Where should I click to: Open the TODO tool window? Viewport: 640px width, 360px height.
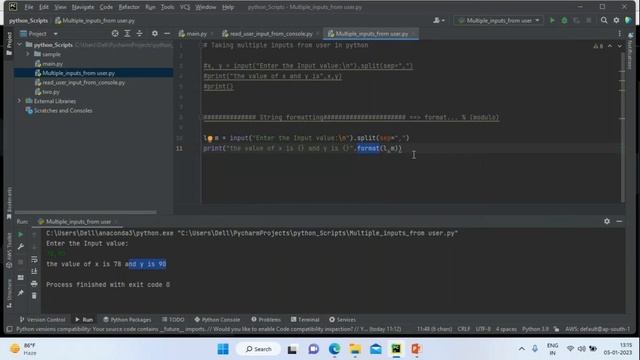coord(173,320)
